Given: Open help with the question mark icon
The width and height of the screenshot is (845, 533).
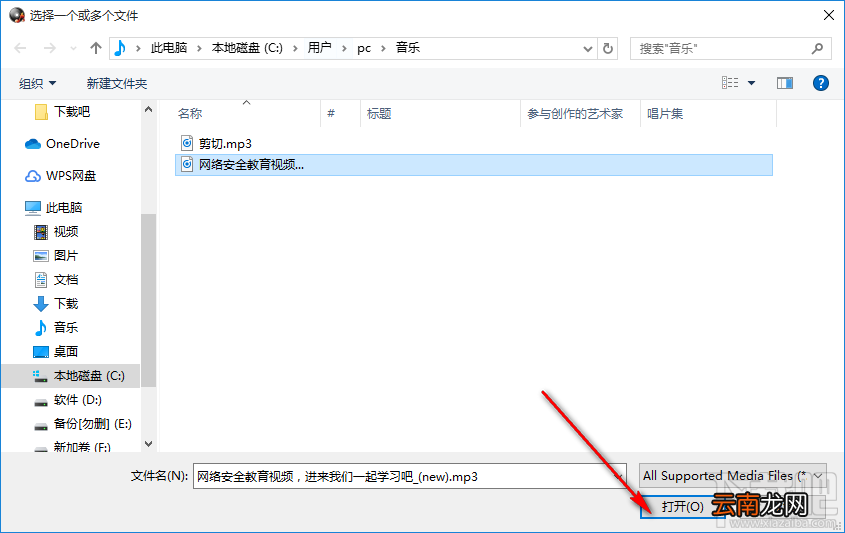Looking at the screenshot, I should [821, 83].
